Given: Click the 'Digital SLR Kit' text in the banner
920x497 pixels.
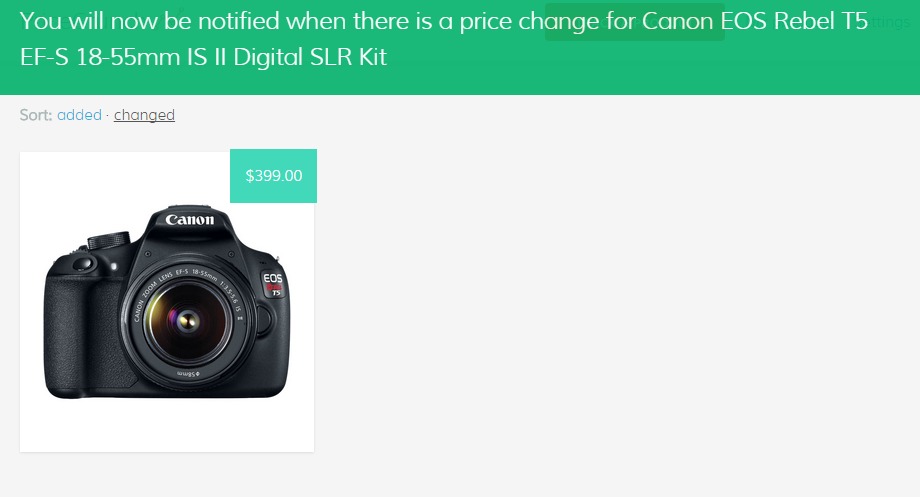Looking at the screenshot, I should click(x=310, y=57).
